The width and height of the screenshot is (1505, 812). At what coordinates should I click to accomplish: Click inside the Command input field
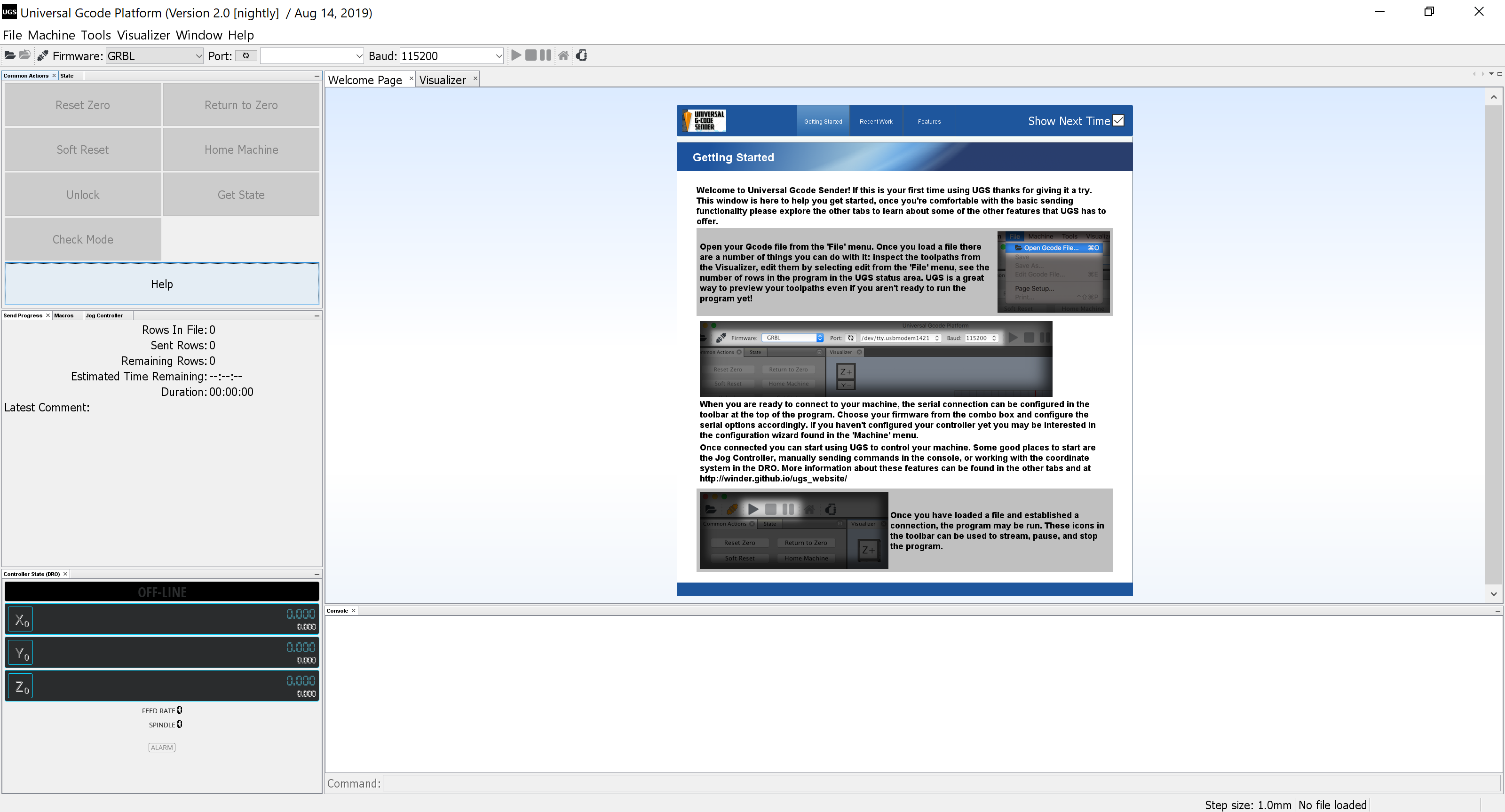[701, 783]
